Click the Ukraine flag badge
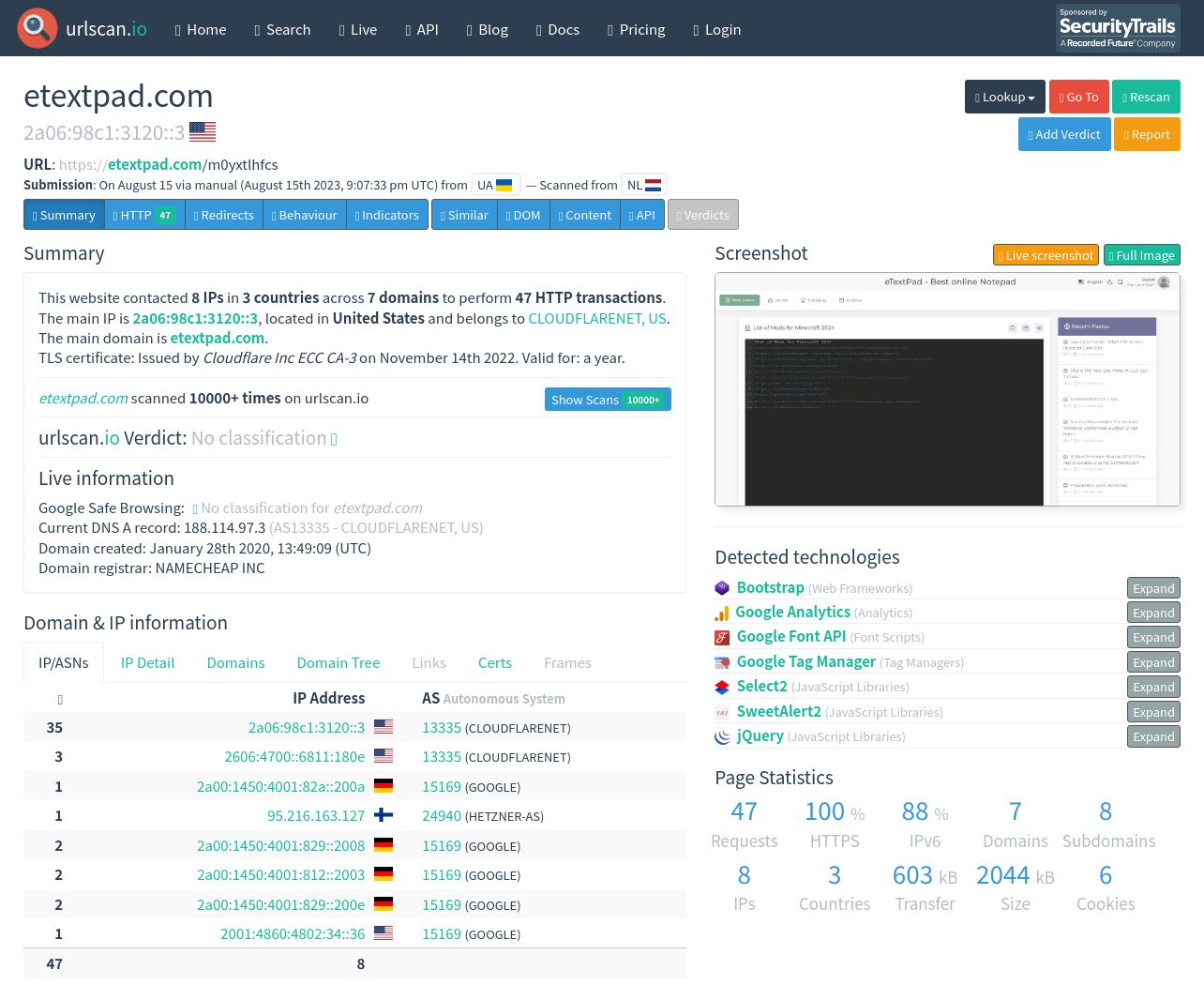This screenshot has width=1204, height=1000. pyautogui.click(x=495, y=185)
